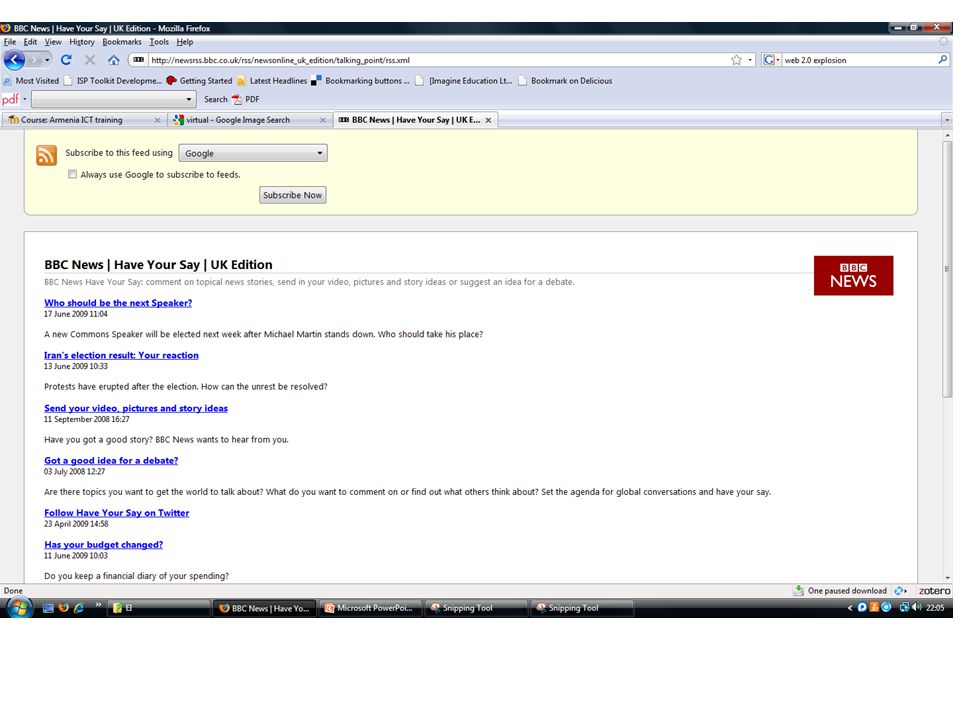Image resolution: width=960 pixels, height=720 pixels.
Task: Go back using the Back arrow
Action: click(x=14, y=60)
